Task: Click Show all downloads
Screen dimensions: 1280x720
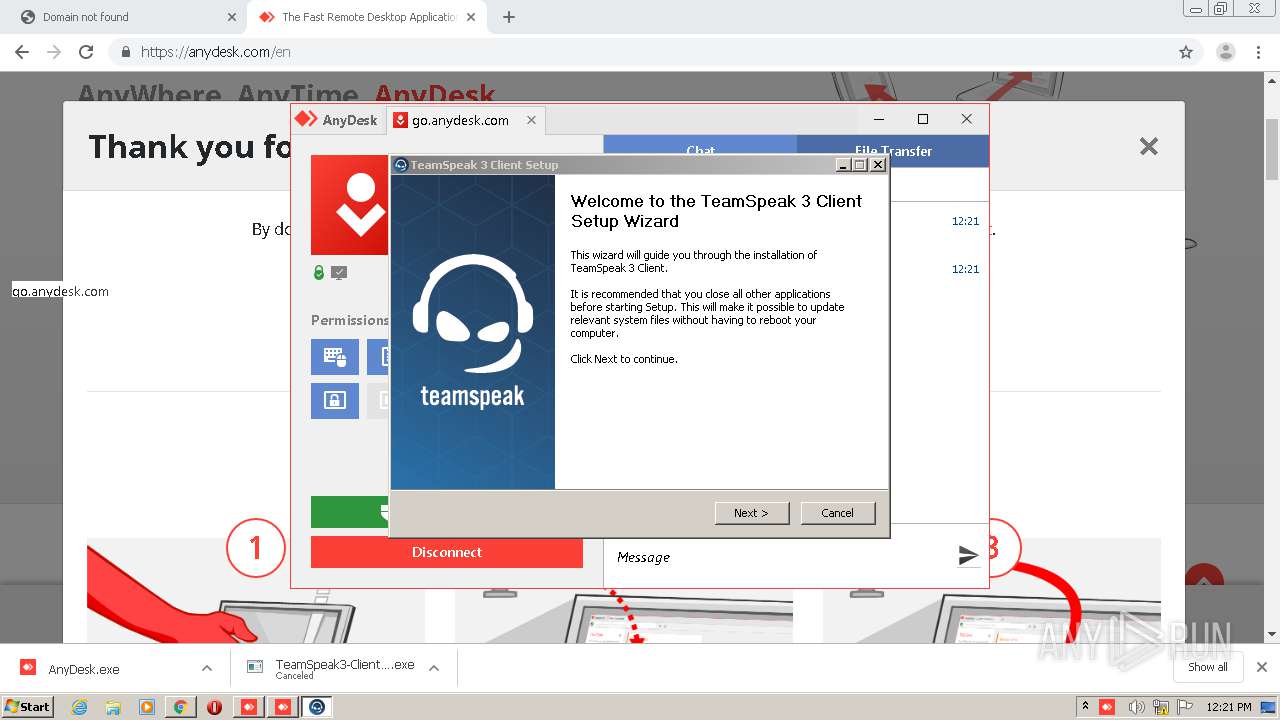Action: [x=1208, y=667]
